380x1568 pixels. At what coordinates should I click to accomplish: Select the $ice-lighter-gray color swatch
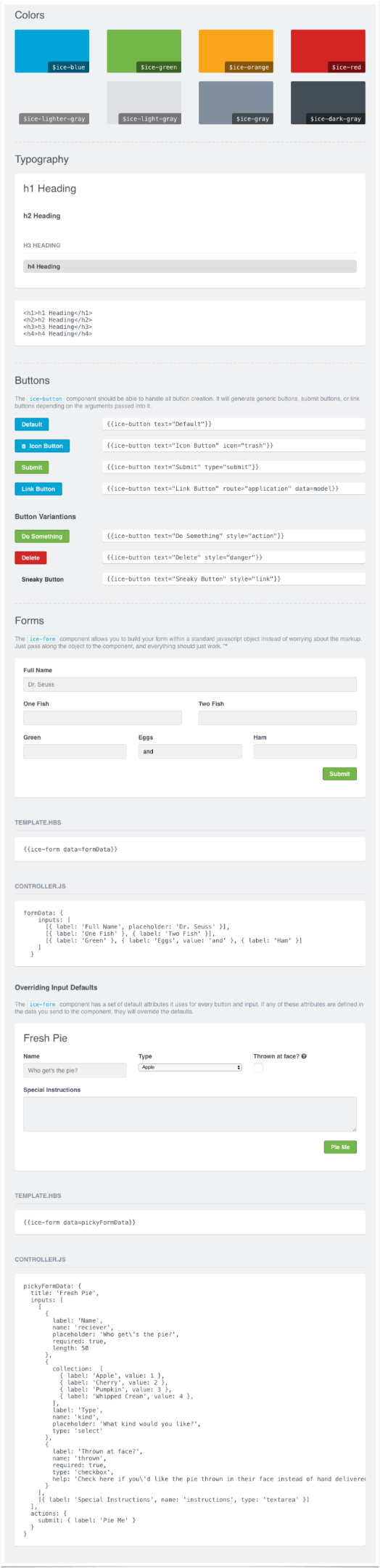click(x=51, y=102)
